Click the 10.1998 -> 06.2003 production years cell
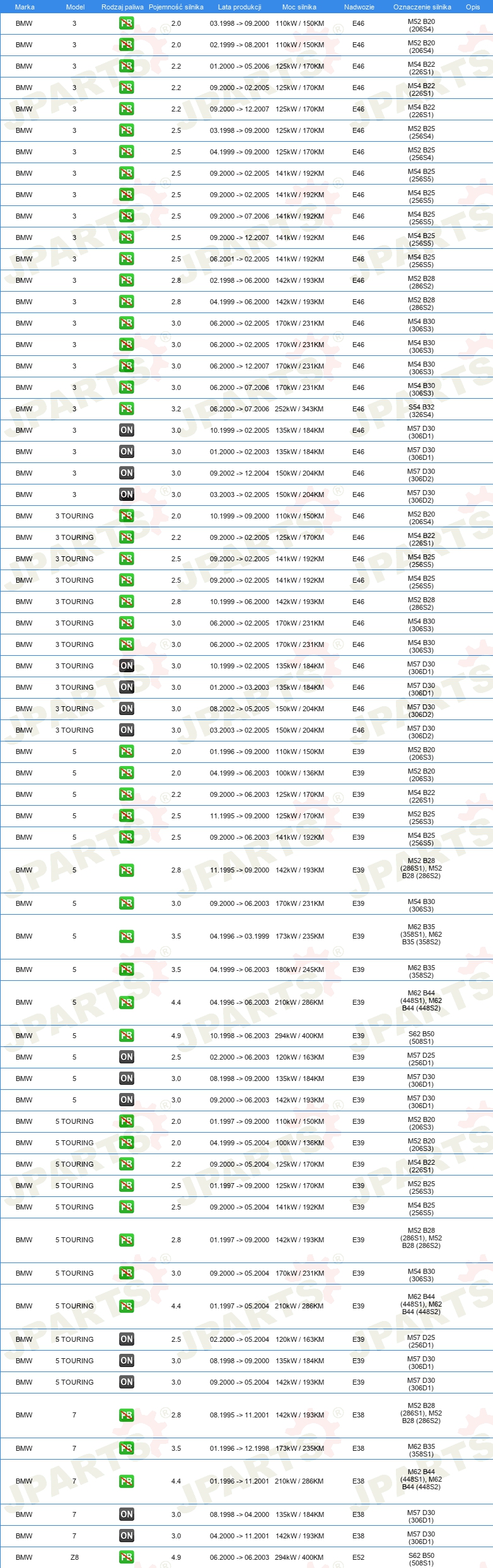The height and width of the screenshot is (1568, 493). point(240,1036)
